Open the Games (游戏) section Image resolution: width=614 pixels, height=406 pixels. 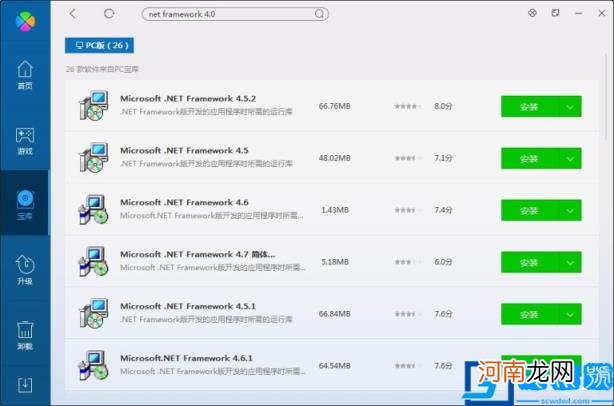tap(25, 141)
